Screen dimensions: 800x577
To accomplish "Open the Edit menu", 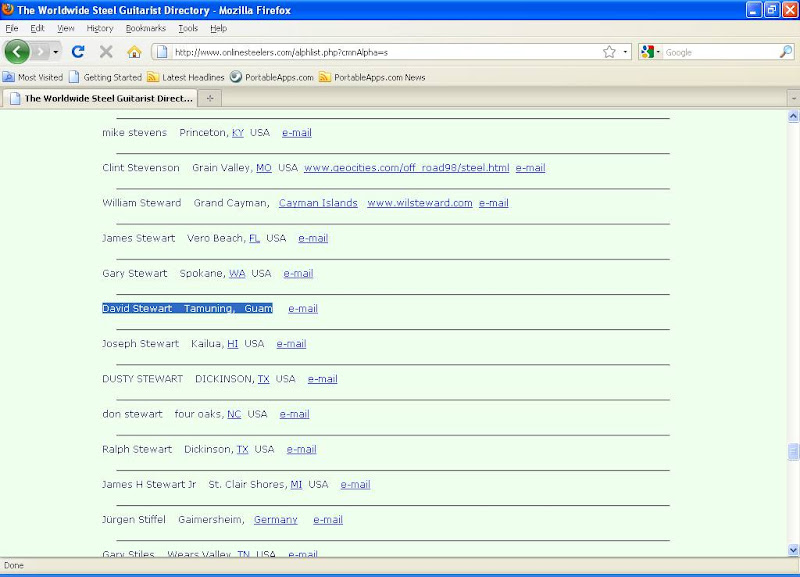I will [37, 28].
